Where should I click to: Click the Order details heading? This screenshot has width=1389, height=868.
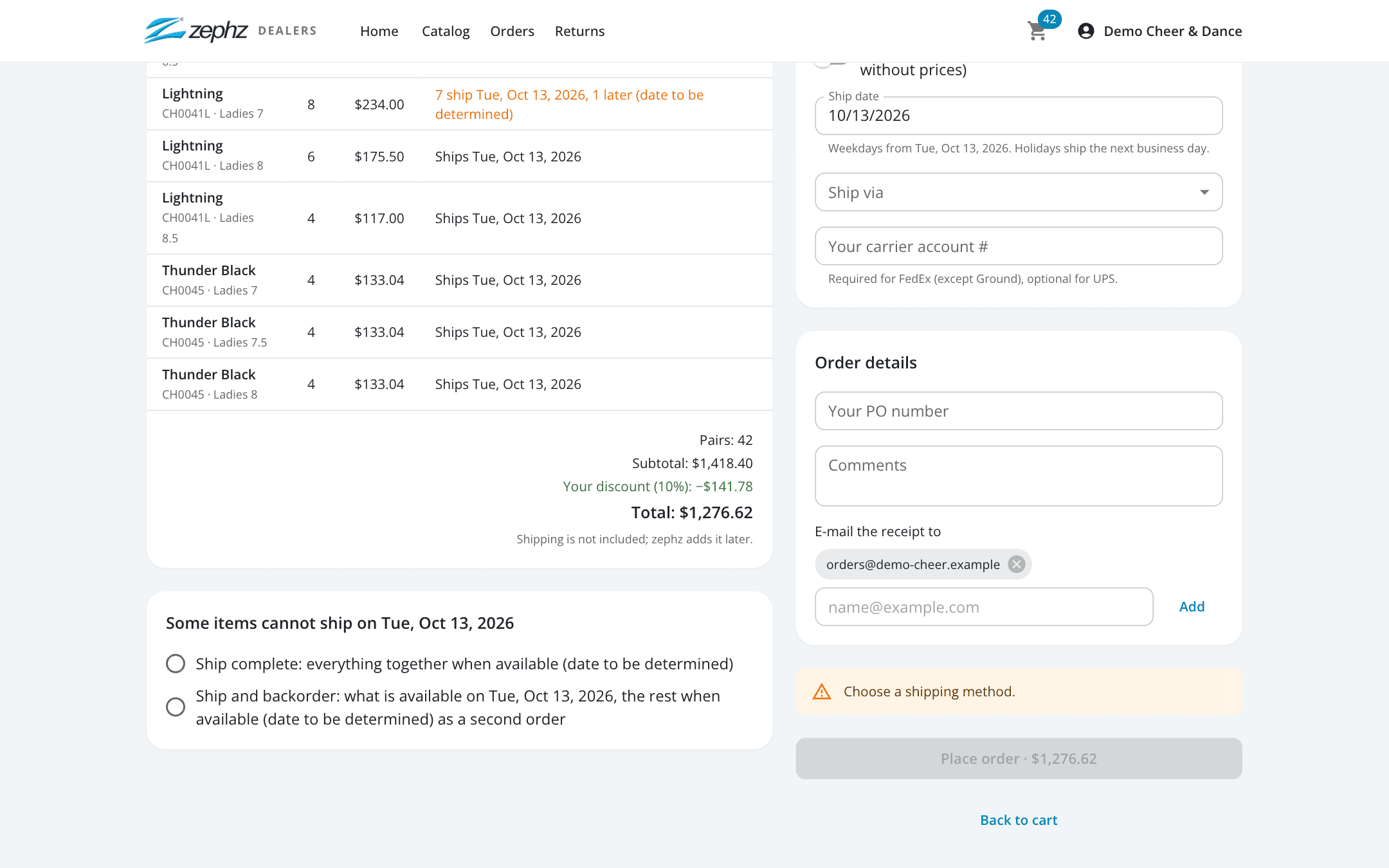[x=866, y=363]
